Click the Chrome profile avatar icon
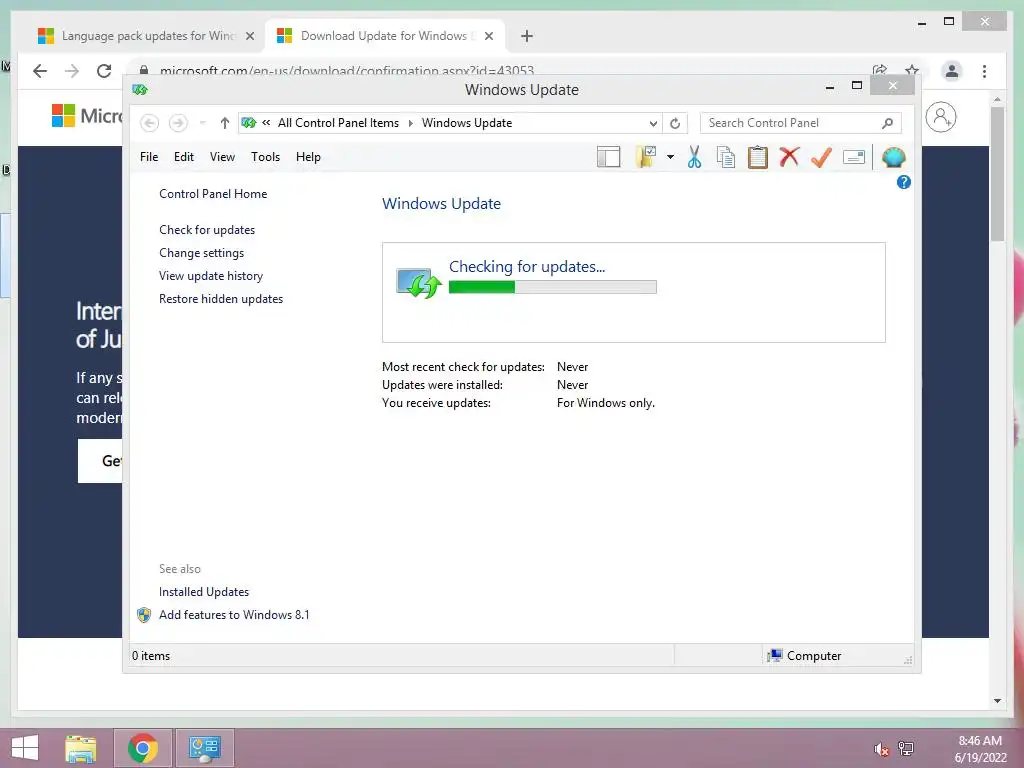 click(x=952, y=71)
